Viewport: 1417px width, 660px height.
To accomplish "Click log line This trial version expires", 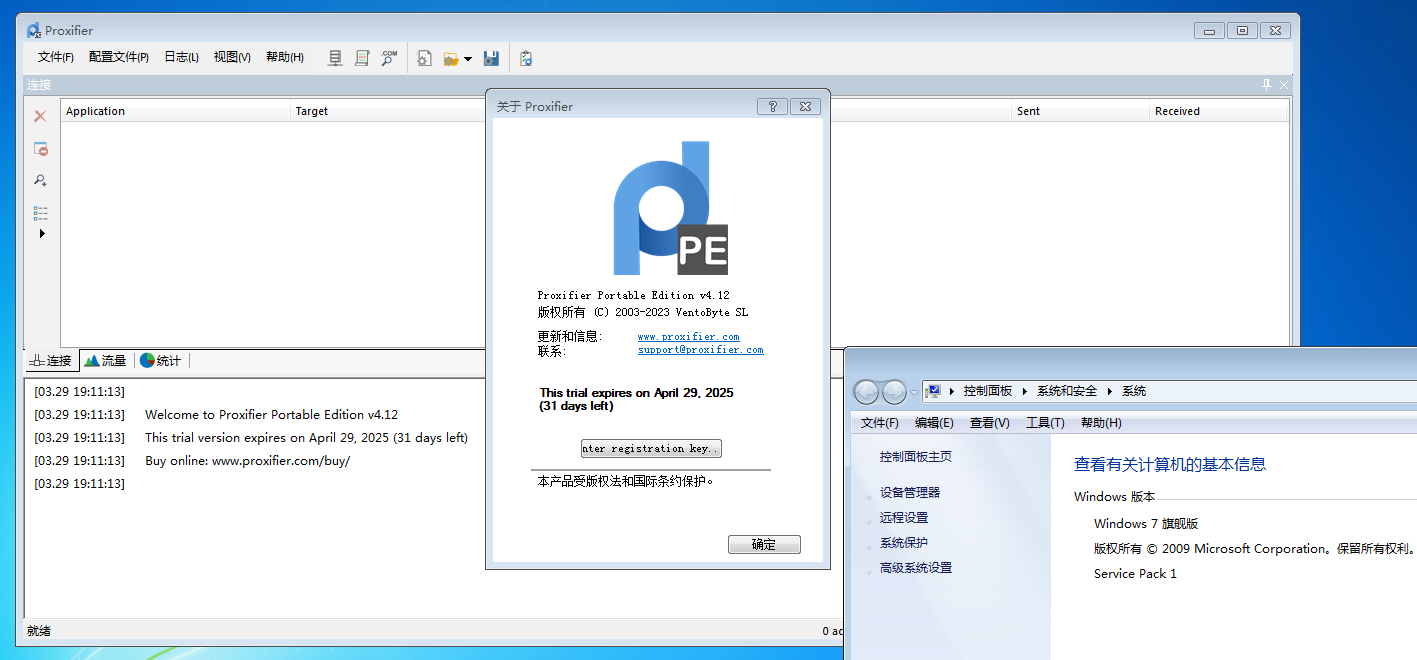I will [306, 437].
